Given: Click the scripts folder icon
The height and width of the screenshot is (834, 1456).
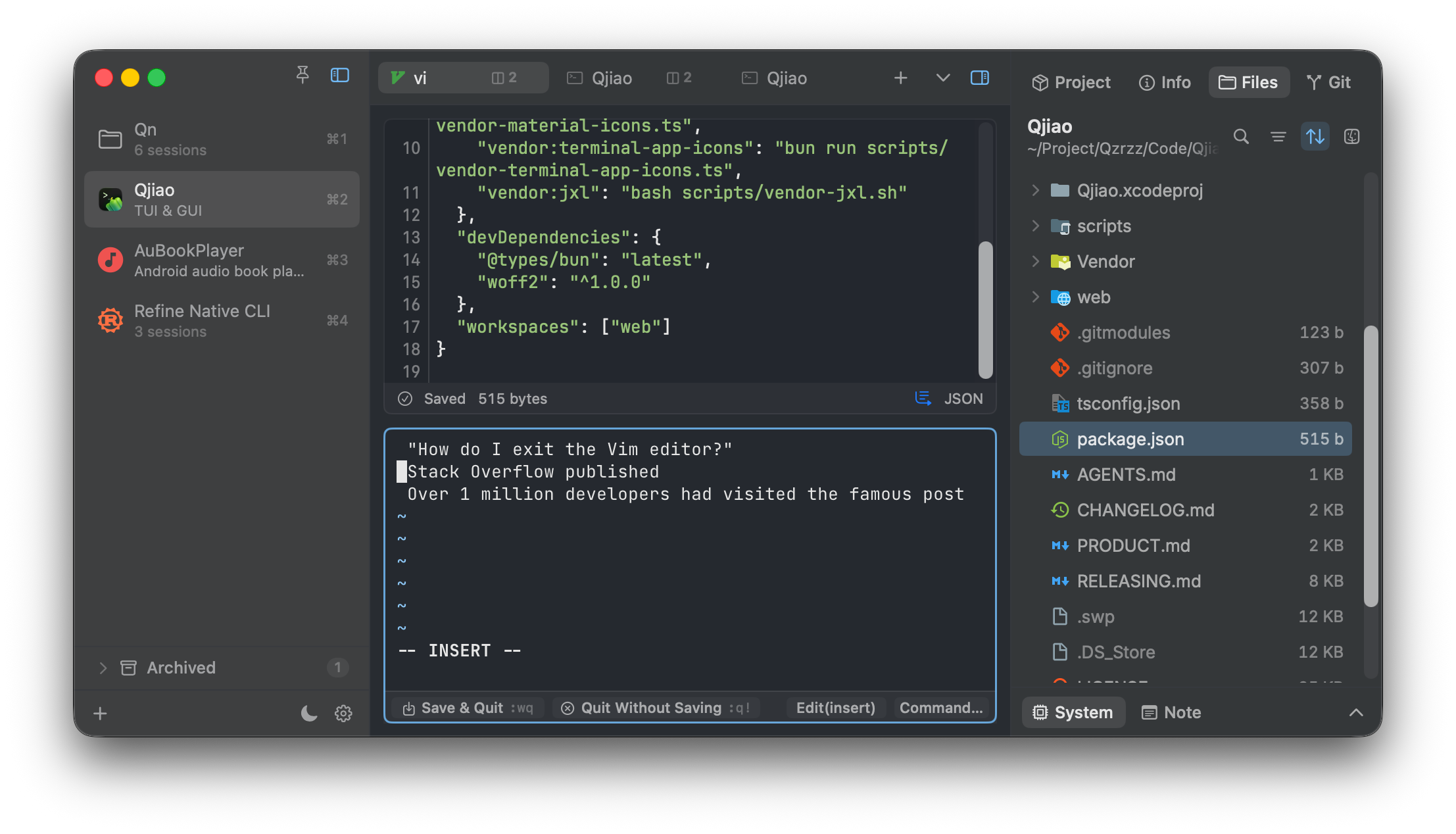Looking at the screenshot, I should (x=1059, y=226).
